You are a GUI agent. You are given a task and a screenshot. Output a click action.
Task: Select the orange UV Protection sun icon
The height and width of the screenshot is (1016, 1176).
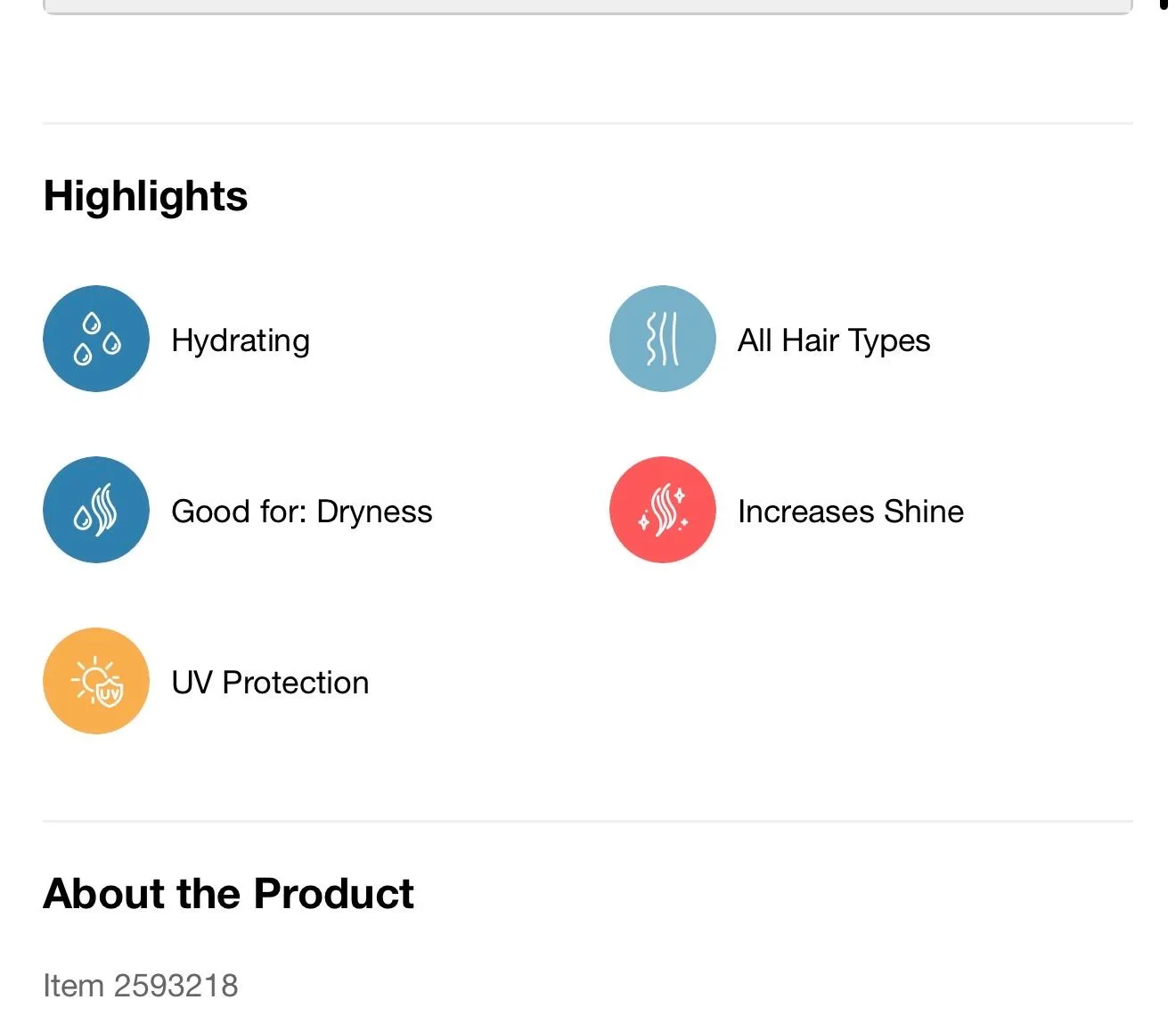pos(96,681)
